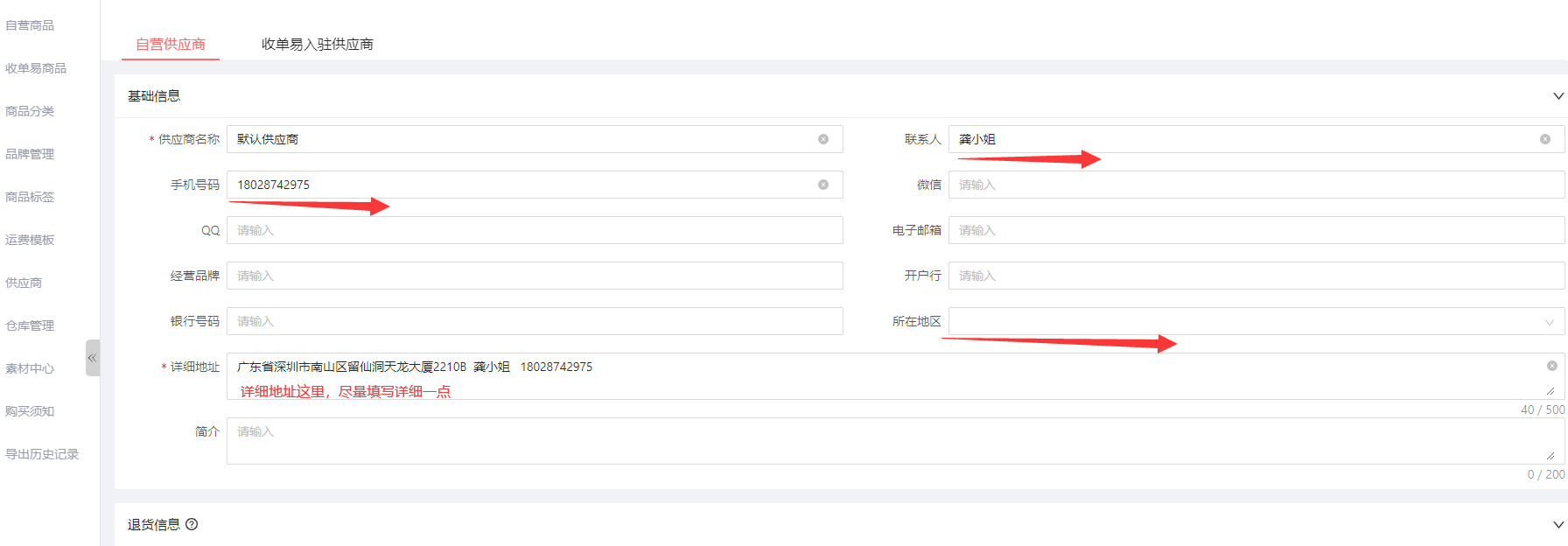Screen dimensions: 1568x546
Task: Open the 所在地区 dropdown
Action: point(1256,321)
